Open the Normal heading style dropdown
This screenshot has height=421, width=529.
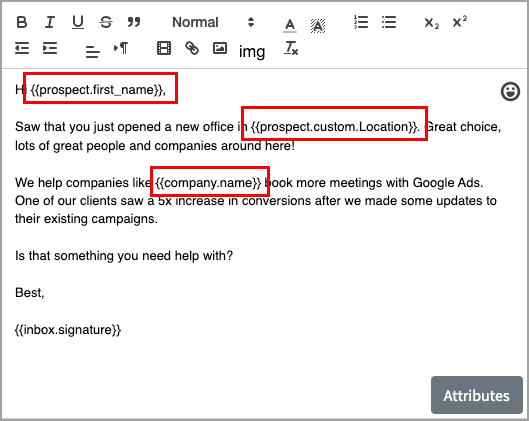pyautogui.click(x=213, y=22)
